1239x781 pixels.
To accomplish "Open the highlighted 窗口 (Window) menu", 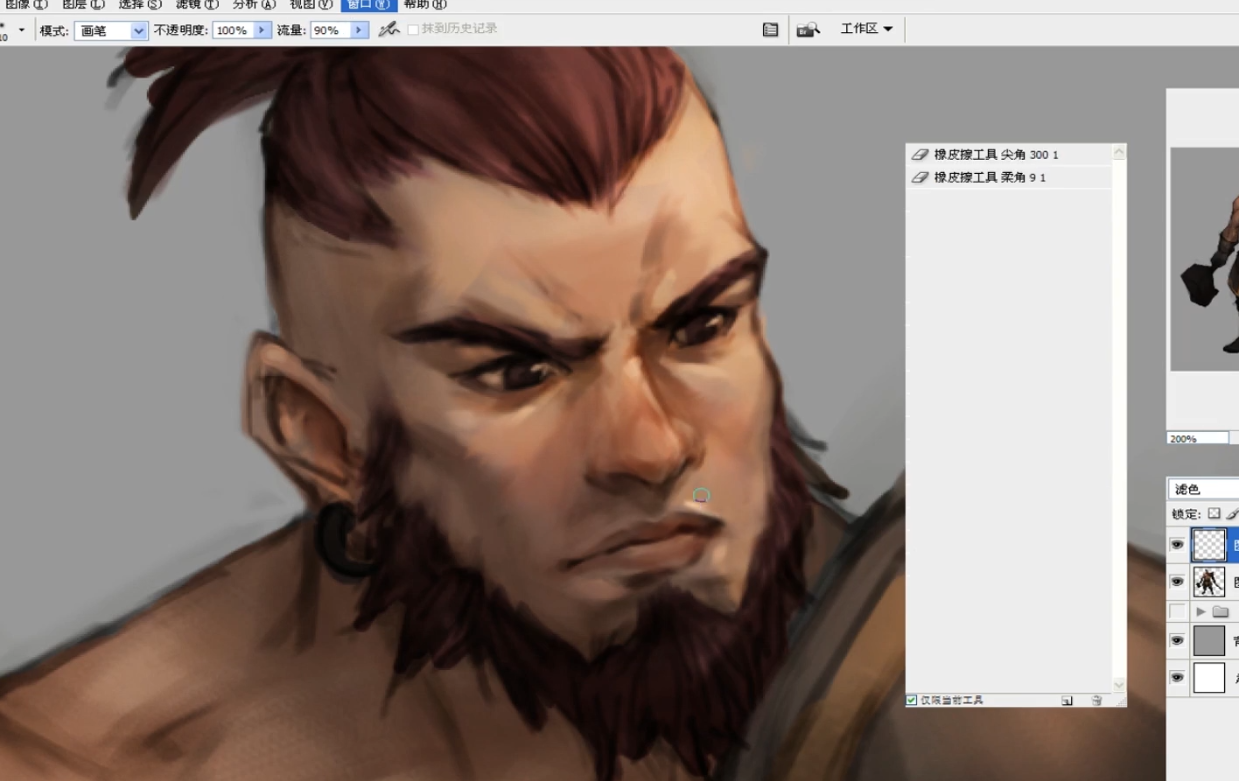I will [369, 5].
